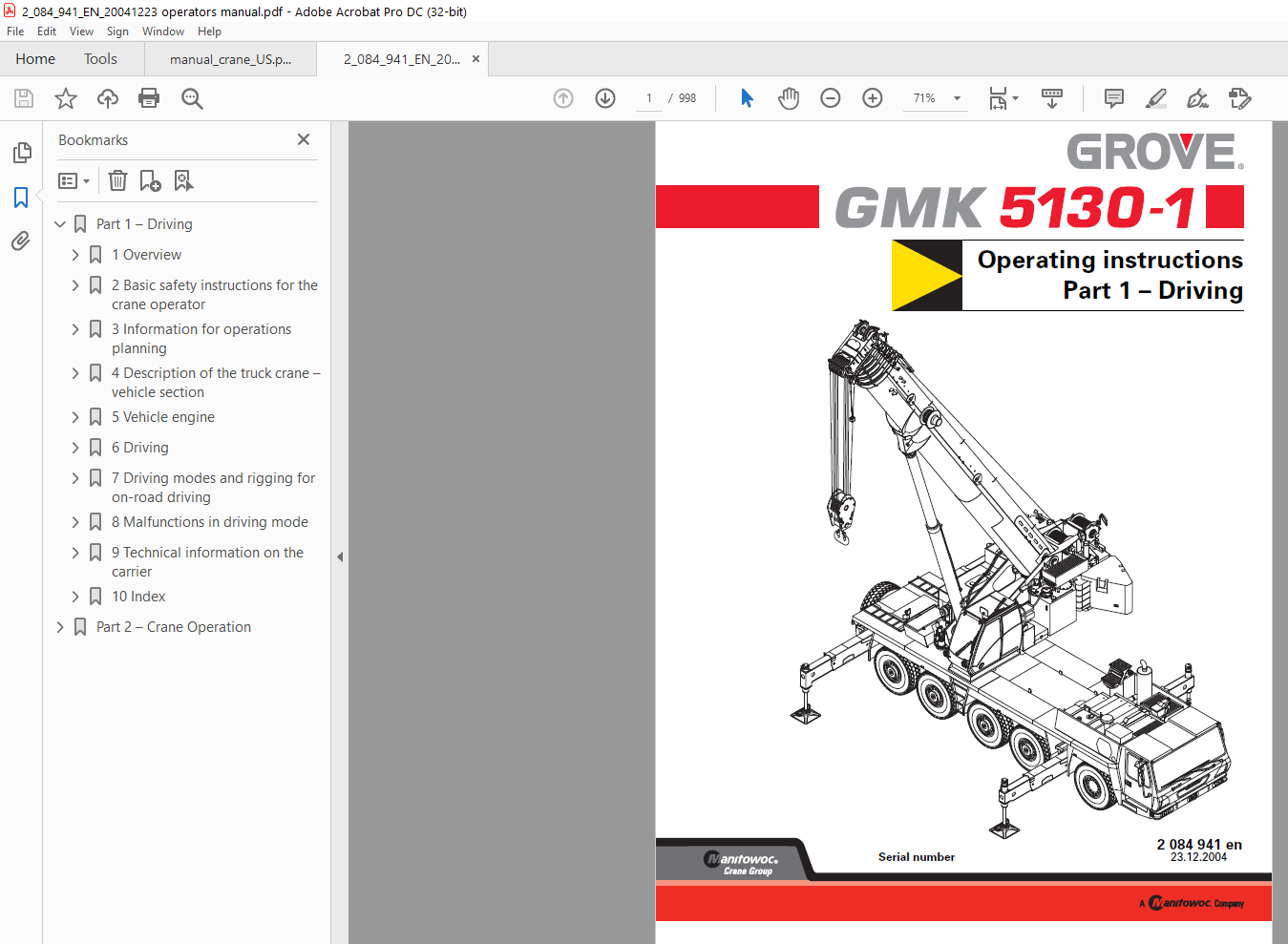
Task: Select the 5 Vehicle engine bookmark text
Action: coord(163,417)
